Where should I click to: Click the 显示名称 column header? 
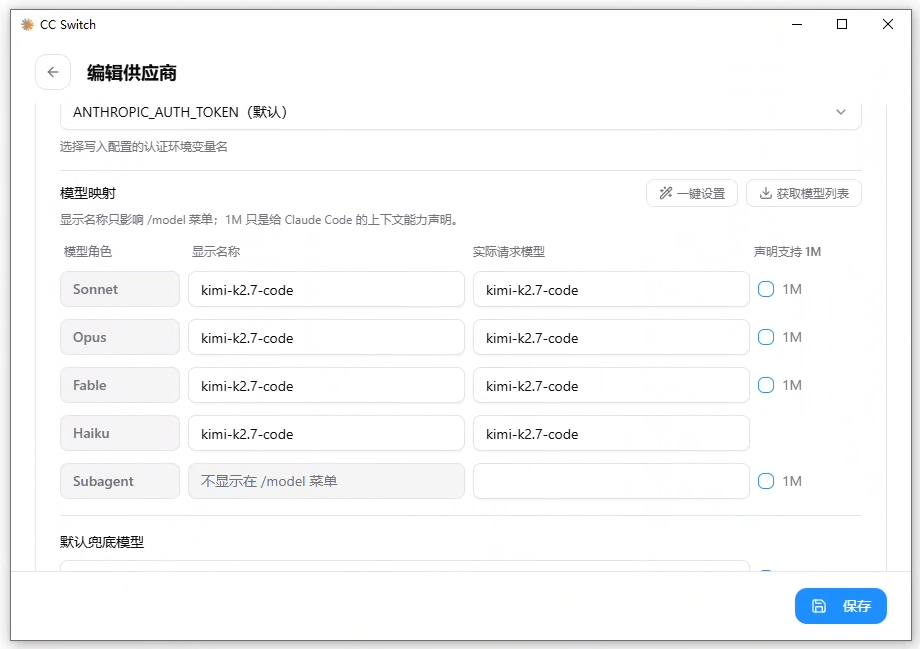(x=216, y=252)
